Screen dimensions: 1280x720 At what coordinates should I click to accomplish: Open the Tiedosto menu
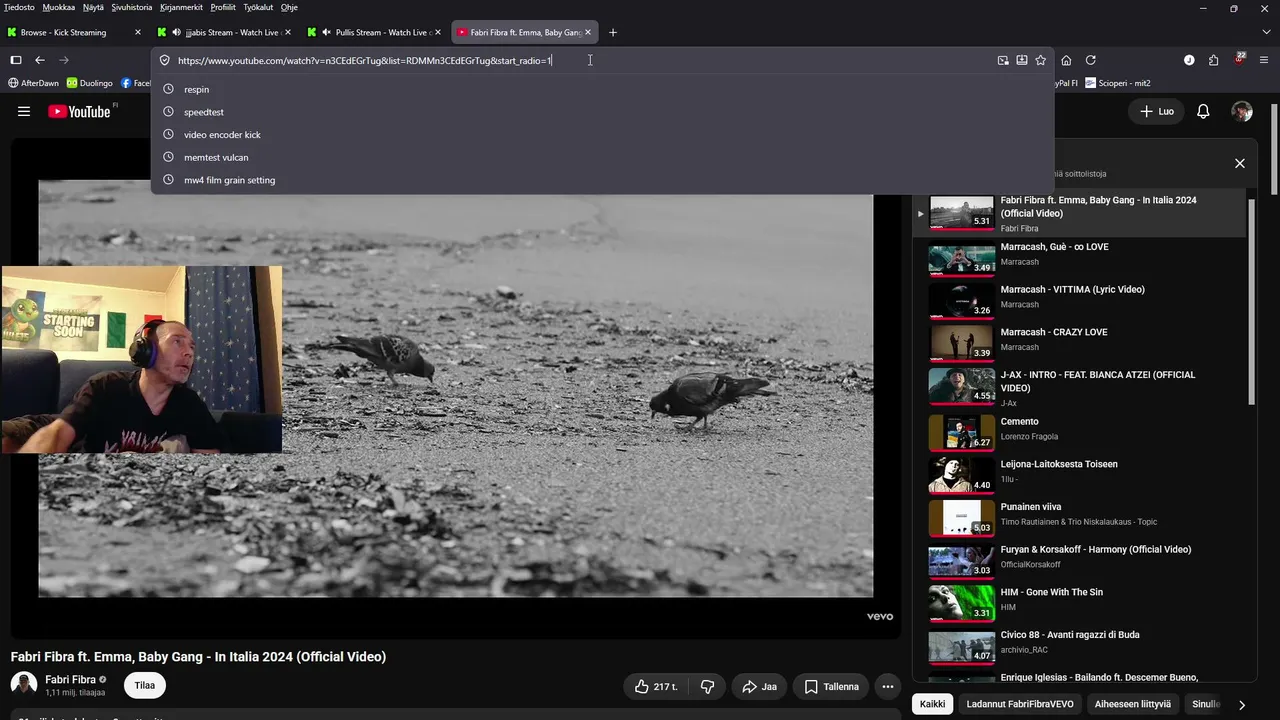[x=19, y=7]
